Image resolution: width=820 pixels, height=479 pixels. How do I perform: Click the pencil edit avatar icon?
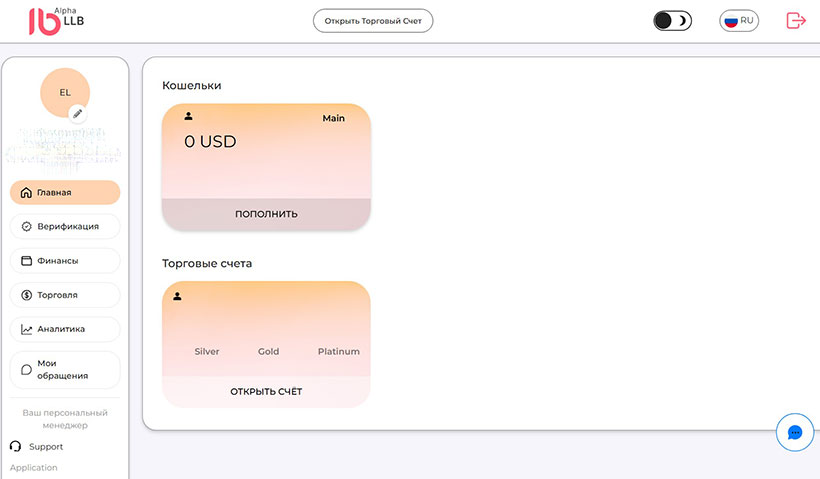coord(78,113)
